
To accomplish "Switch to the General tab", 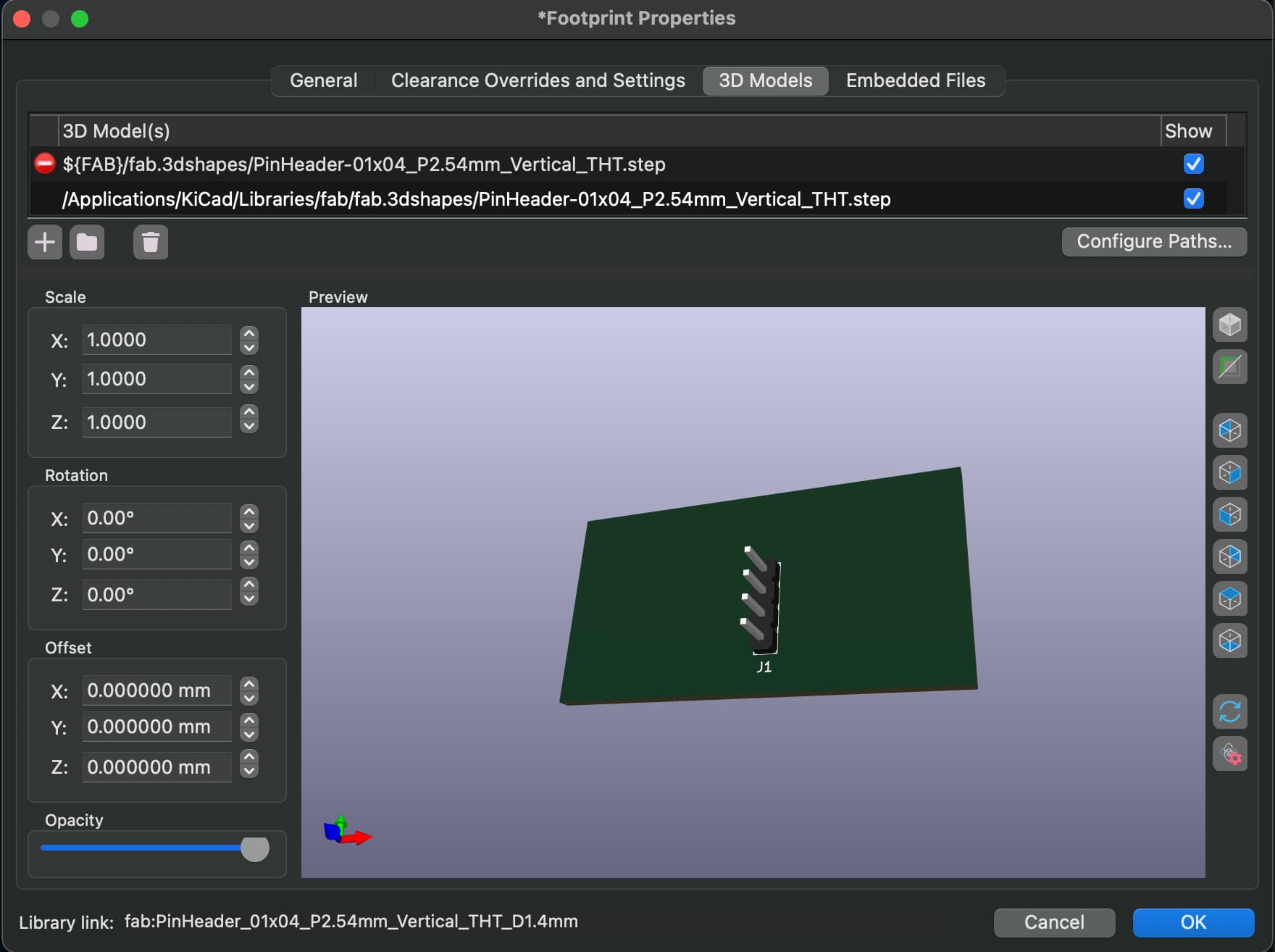I will click(x=323, y=80).
